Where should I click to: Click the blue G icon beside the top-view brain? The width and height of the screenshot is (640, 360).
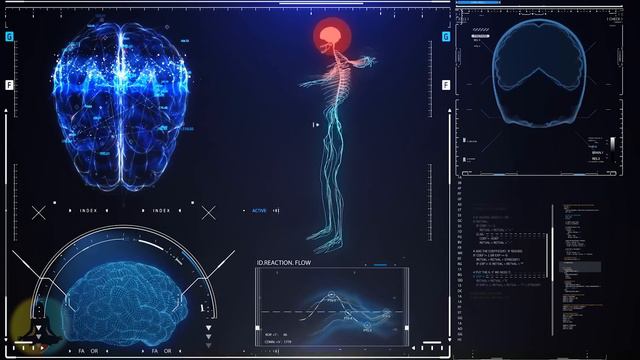coord(9,37)
